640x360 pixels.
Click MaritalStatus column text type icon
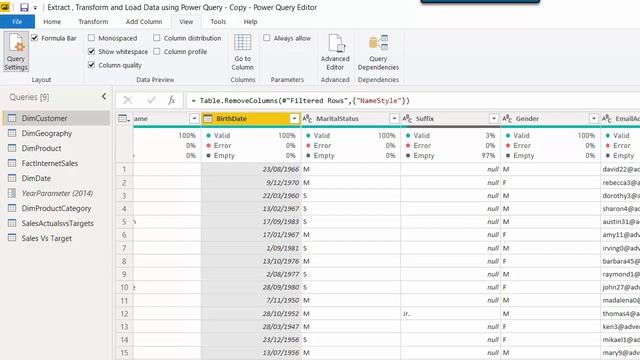pos(307,119)
